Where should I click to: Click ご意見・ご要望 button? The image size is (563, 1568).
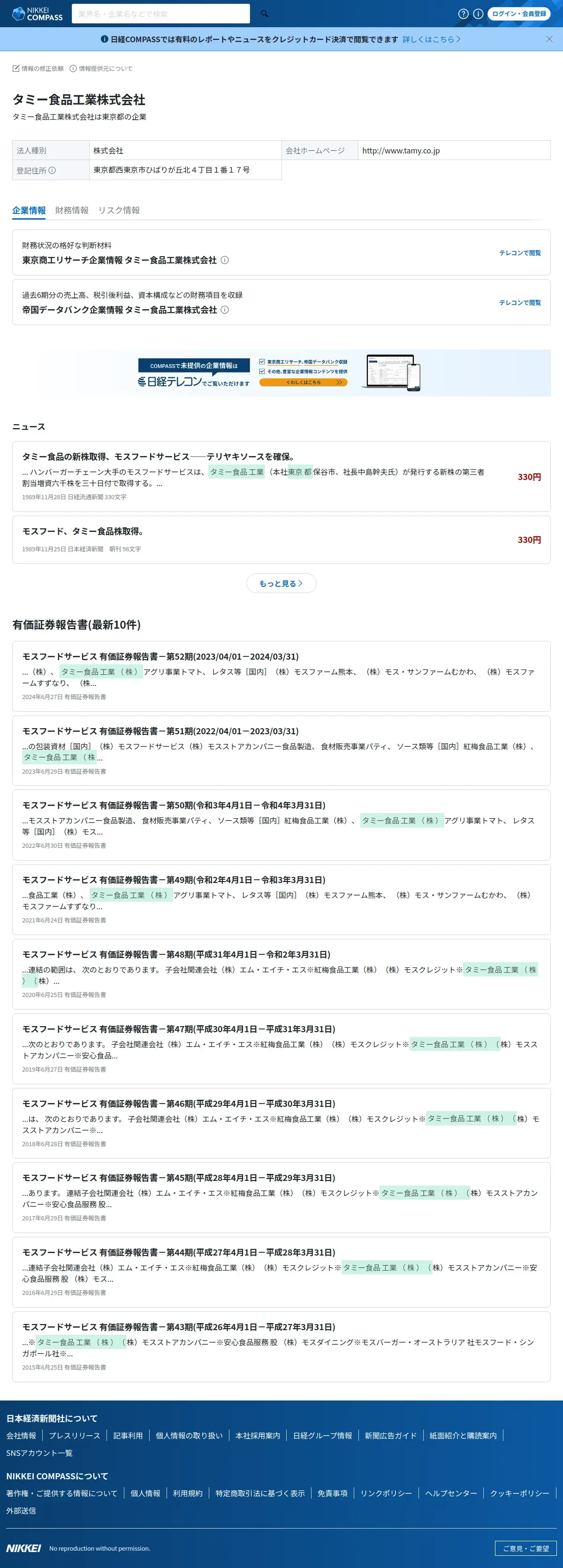point(526,1548)
